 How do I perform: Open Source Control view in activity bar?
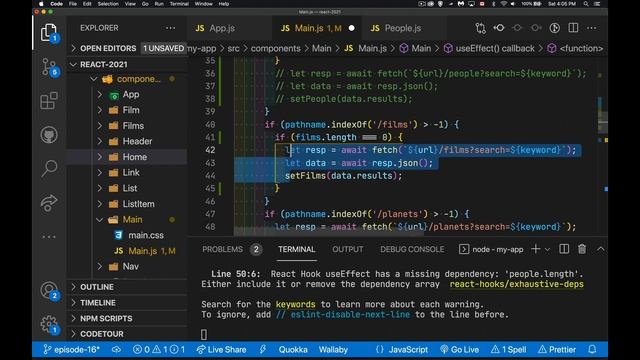pos(49,67)
